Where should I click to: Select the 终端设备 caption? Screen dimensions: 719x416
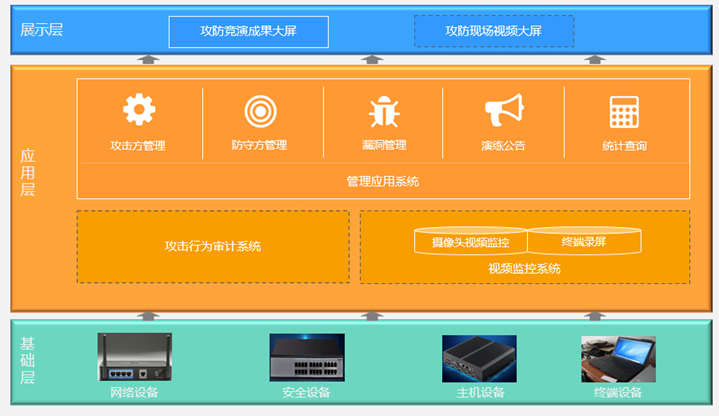(618, 393)
